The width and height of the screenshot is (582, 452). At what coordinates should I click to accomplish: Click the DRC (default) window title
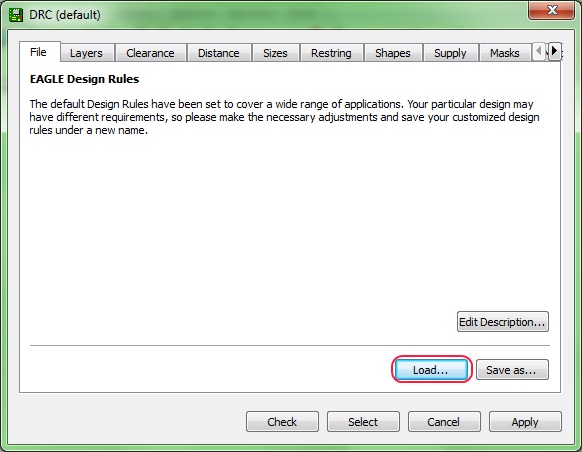[x=65, y=15]
